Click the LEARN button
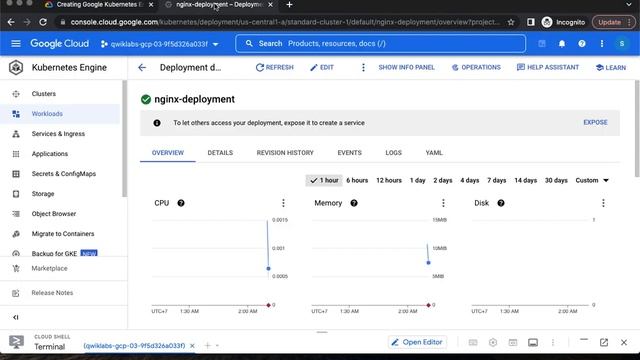 pyautogui.click(x=611, y=68)
